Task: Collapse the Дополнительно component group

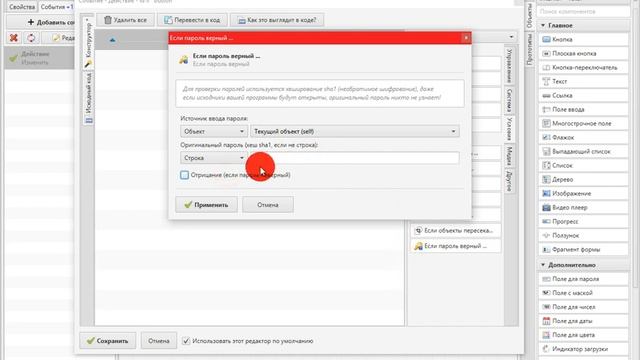Action: pyautogui.click(x=543, y=265)
